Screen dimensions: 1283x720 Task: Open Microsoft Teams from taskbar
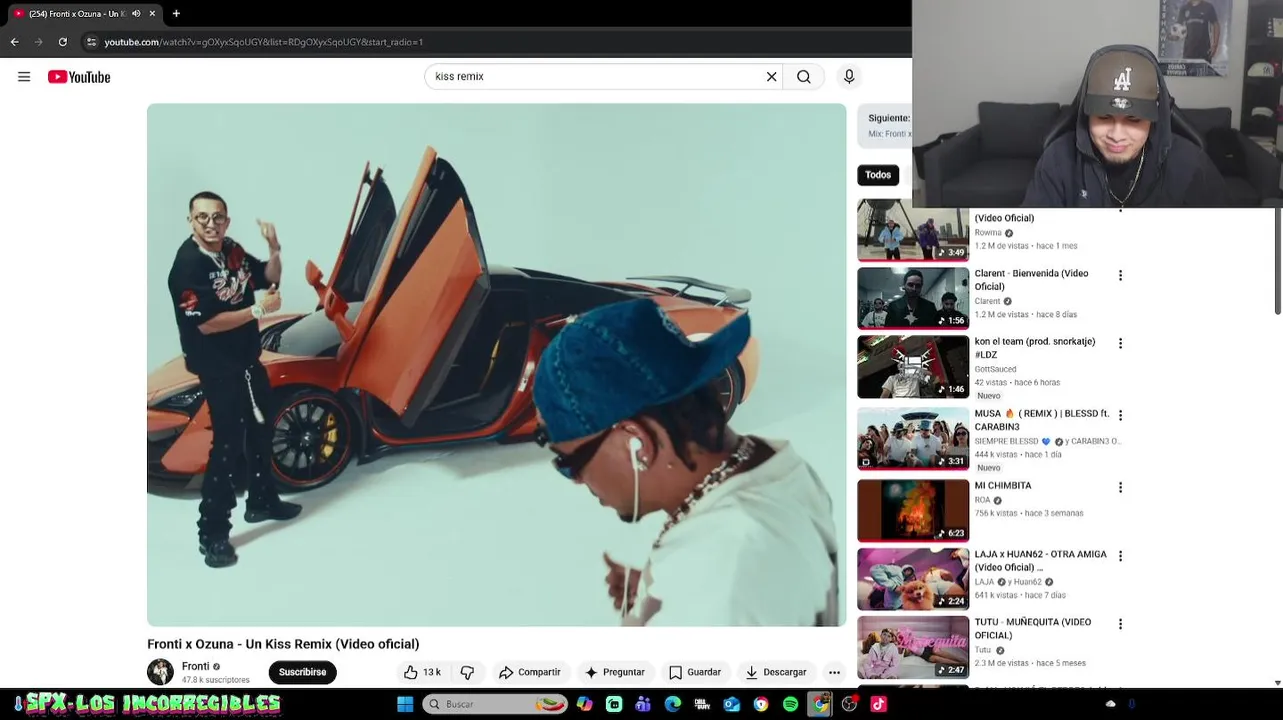[x=643, y=704]
